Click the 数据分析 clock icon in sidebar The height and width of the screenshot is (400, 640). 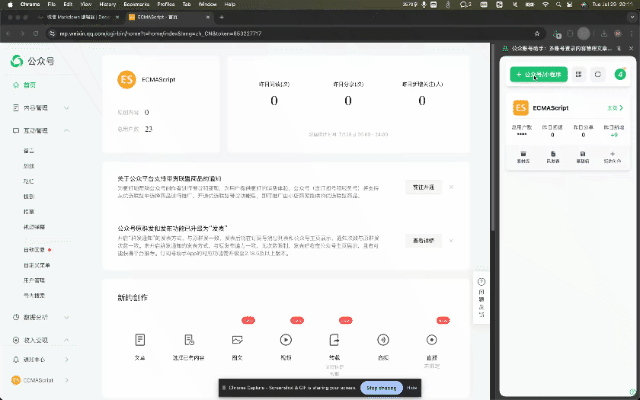coord(16,317)
